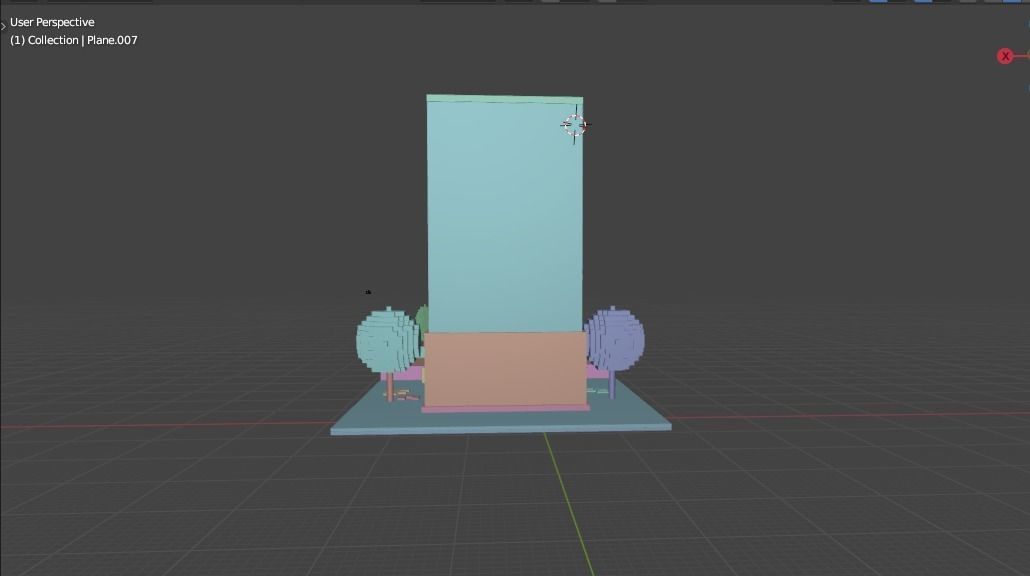
Task: Click the "User Perspective" viewport label
Action: coord(52,22)
